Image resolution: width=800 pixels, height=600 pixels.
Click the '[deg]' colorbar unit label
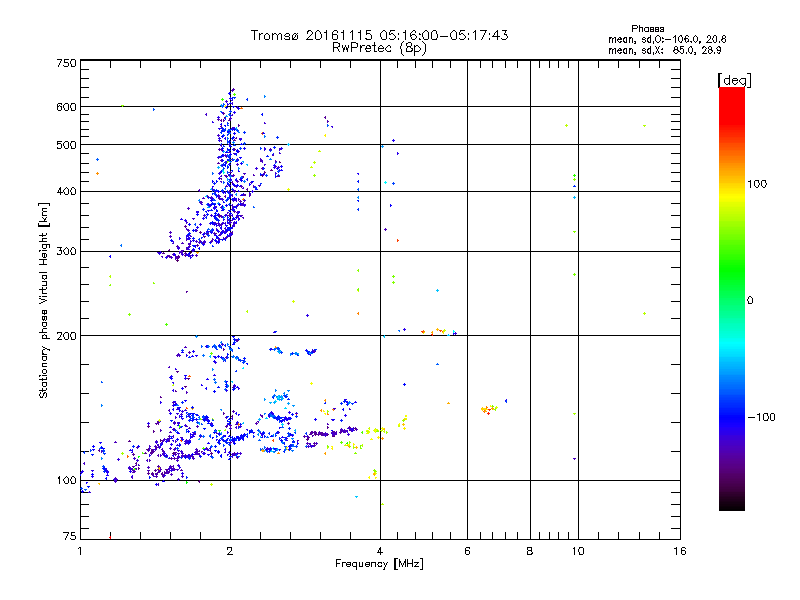pyautogui.click(x=734, y=80)
